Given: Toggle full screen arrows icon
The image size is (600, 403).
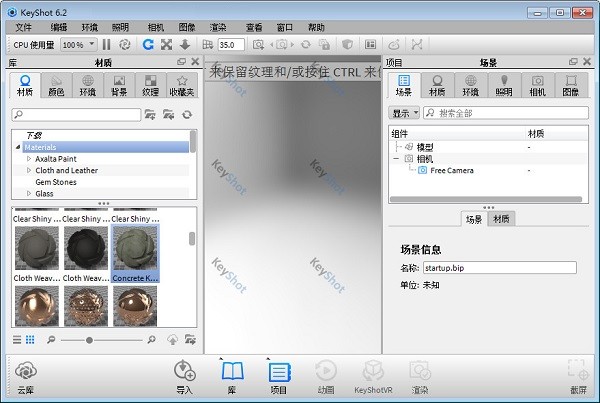Looking at the screenshot, I should (166, 45).
